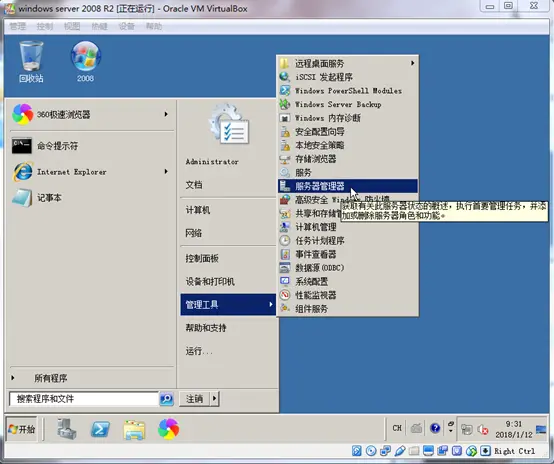
Task: Open 性能监视器
Action: (x=348, y=295)
